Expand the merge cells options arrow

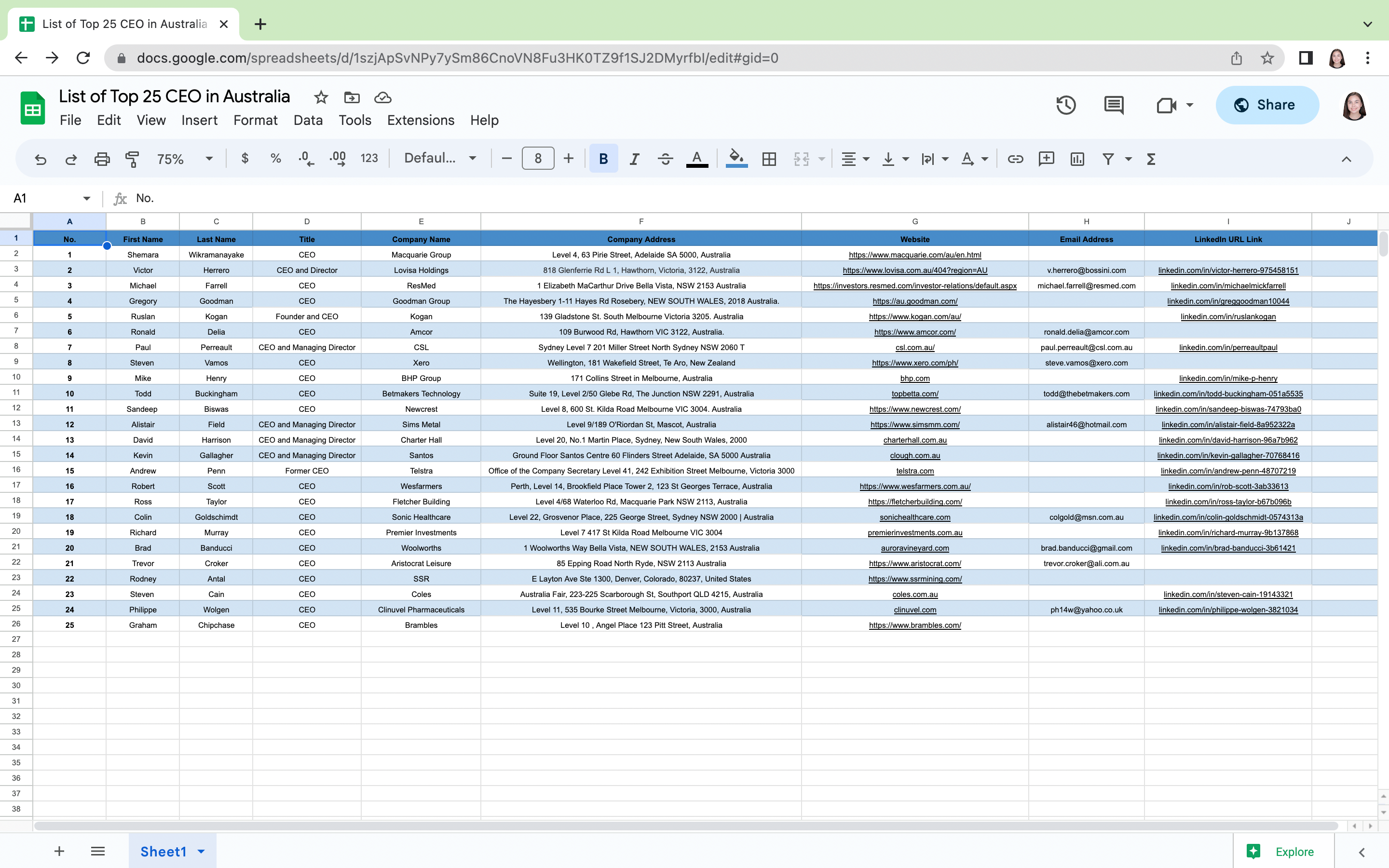point(821,159)
